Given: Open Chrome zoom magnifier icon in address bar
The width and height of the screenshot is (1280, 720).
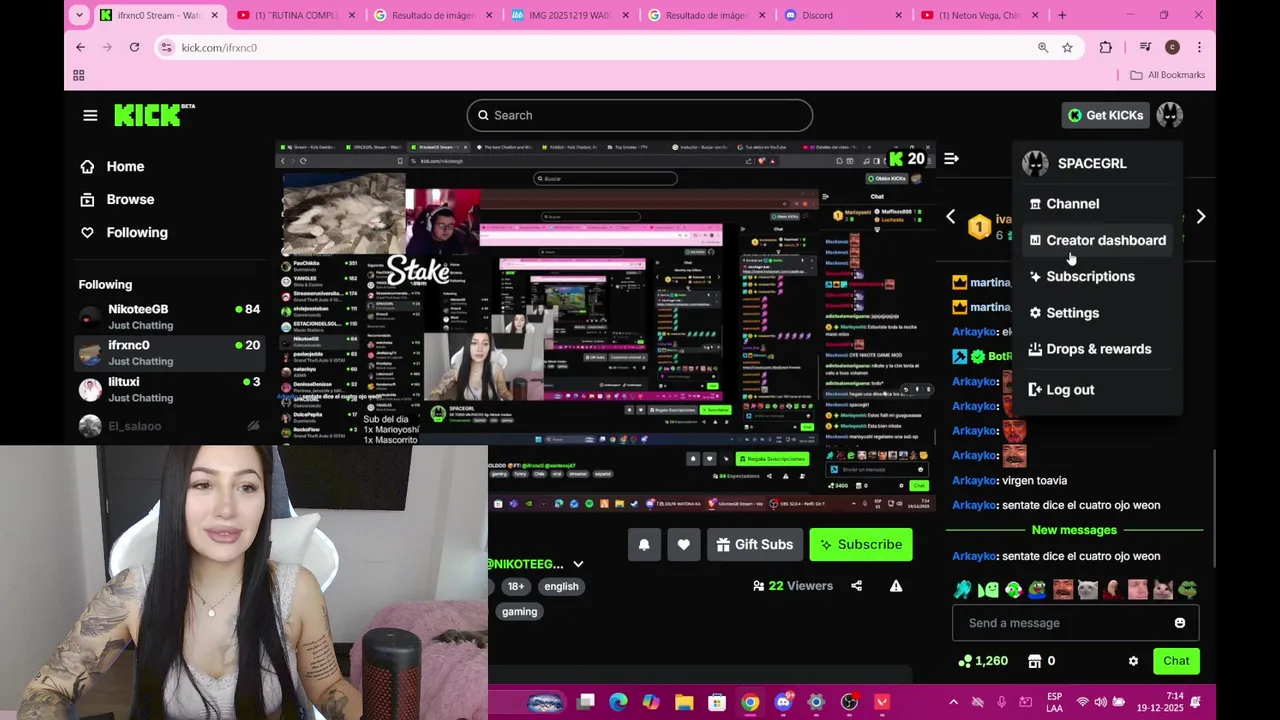Looking at the screenshot, I should click(1043, 47).
